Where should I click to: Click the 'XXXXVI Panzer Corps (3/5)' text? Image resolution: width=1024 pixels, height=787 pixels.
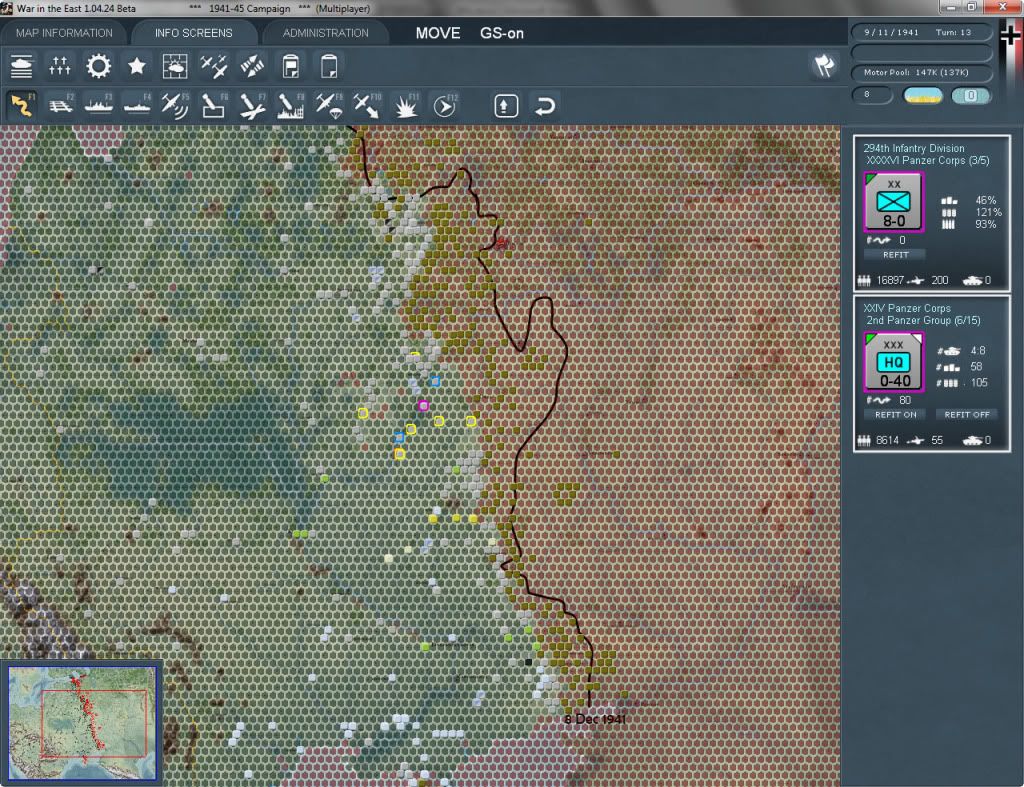tap(927, 161)
